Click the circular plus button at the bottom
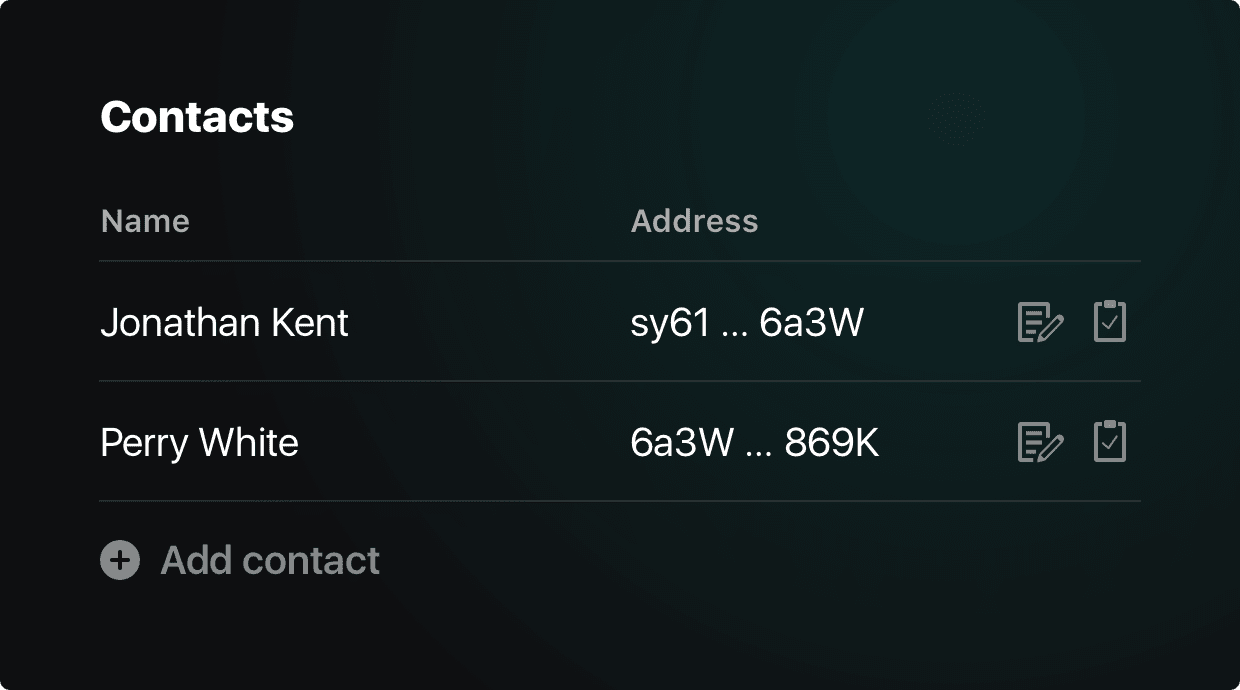 point(119,560)
